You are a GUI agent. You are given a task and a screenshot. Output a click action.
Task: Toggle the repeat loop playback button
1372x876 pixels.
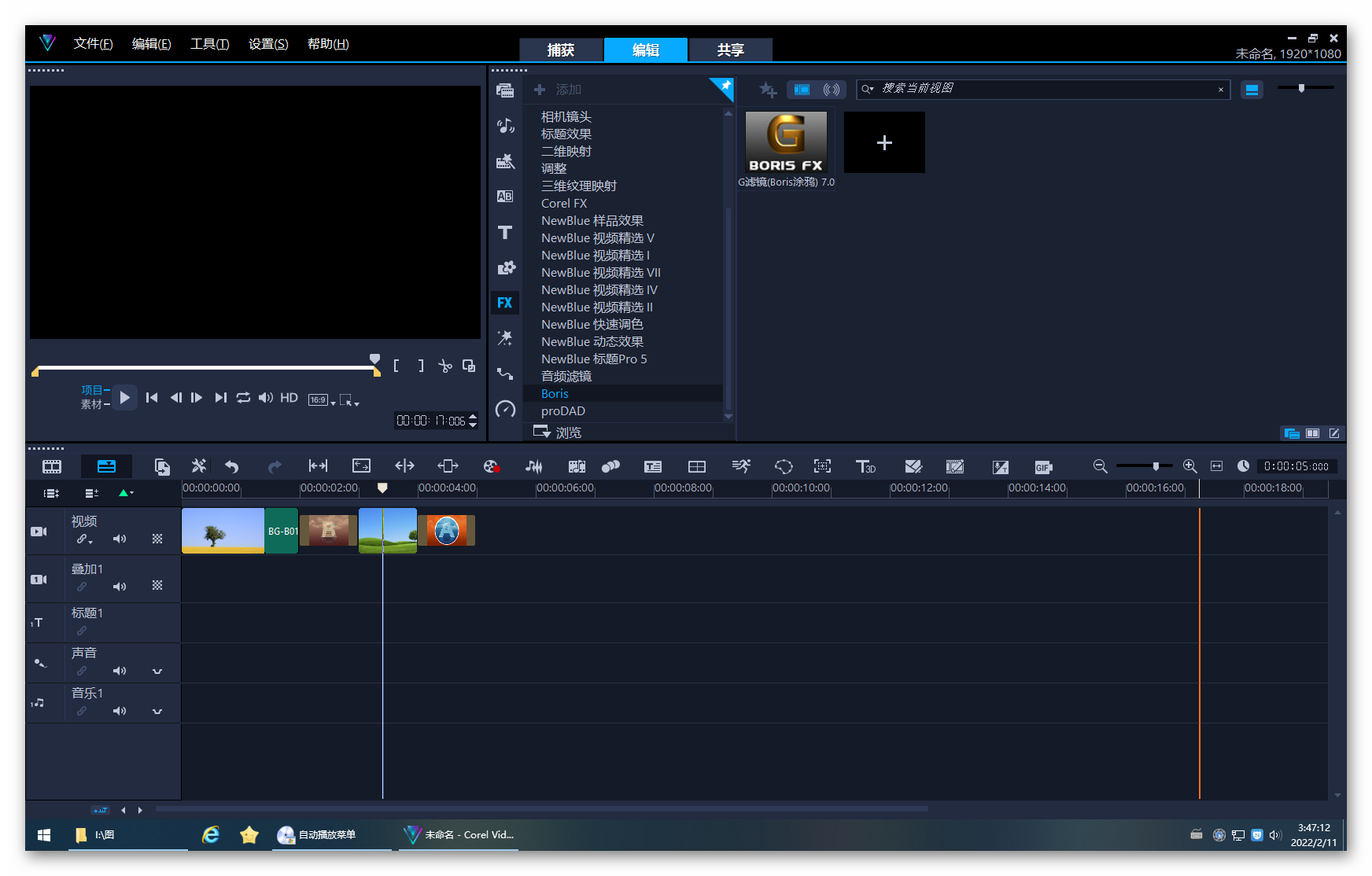point(243,398)
